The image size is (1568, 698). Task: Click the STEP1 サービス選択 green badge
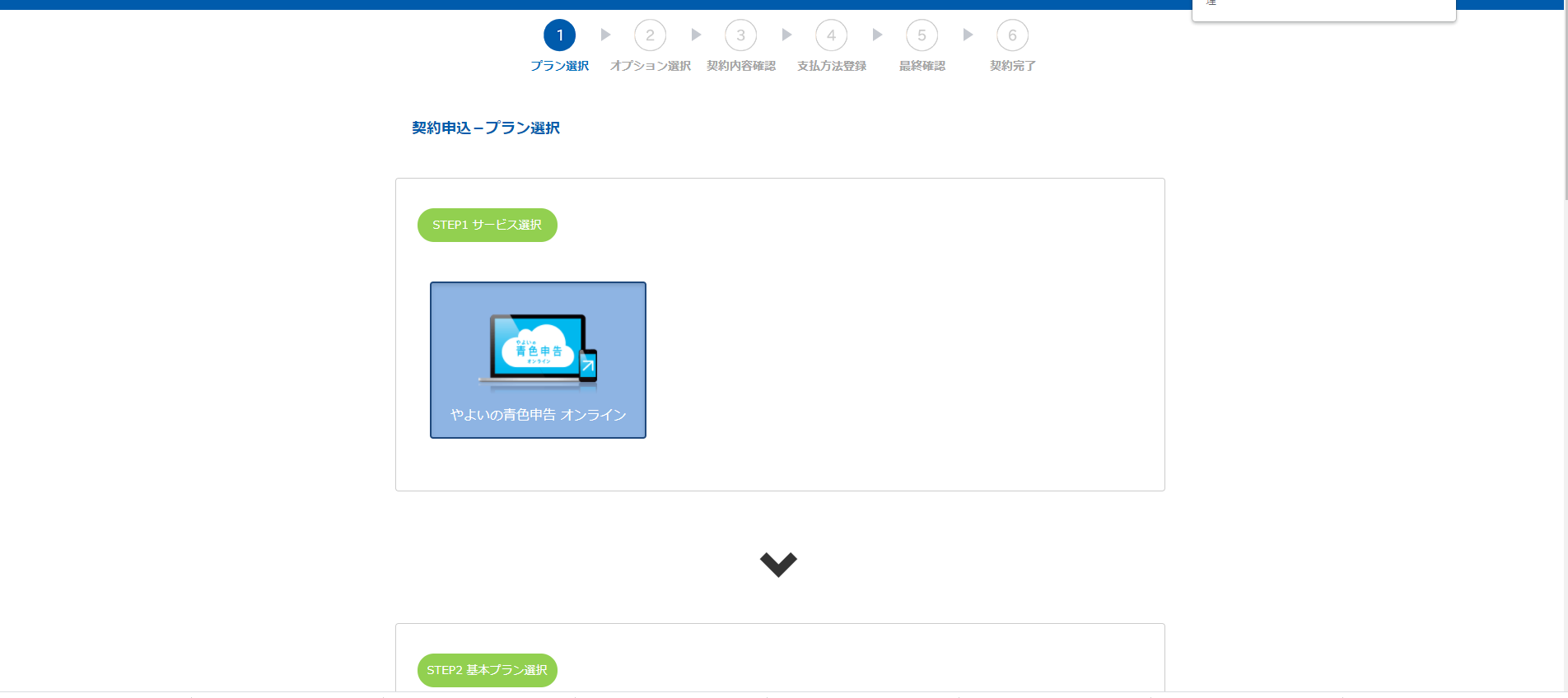tap(488, 225)
